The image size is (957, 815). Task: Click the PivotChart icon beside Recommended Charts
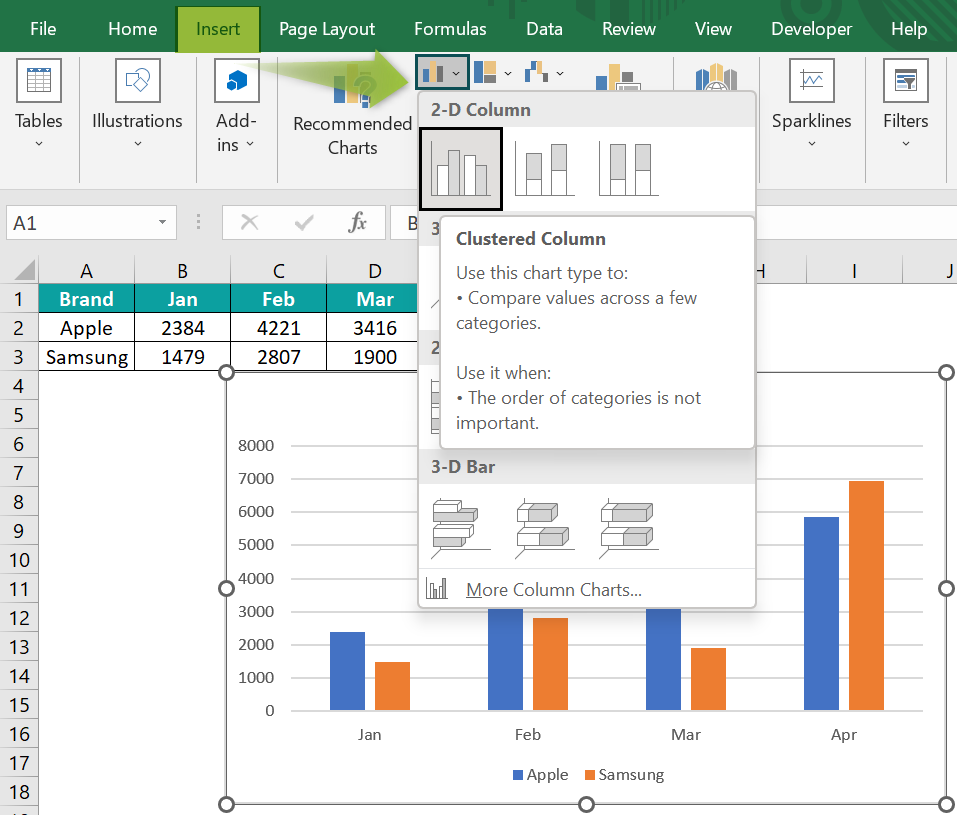[618, 78]
